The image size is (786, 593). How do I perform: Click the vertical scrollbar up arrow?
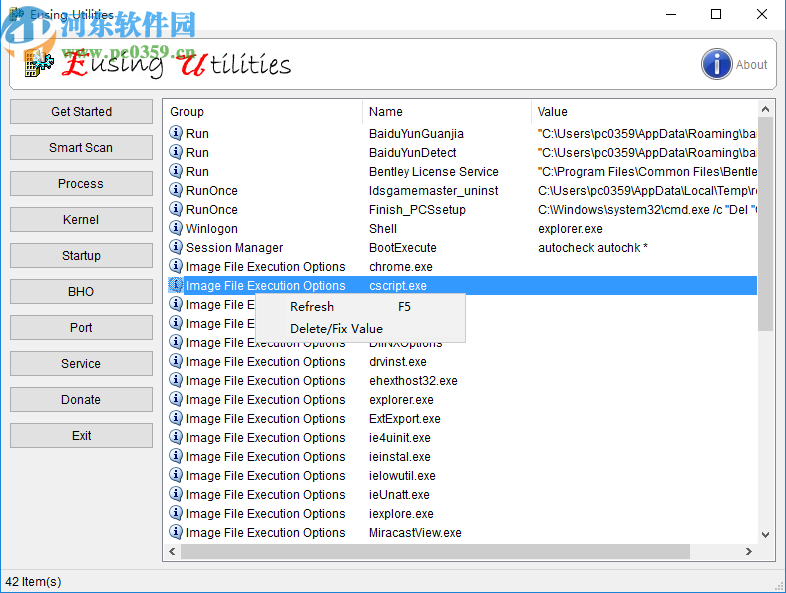pyautogui.click(x=765, y=109)
